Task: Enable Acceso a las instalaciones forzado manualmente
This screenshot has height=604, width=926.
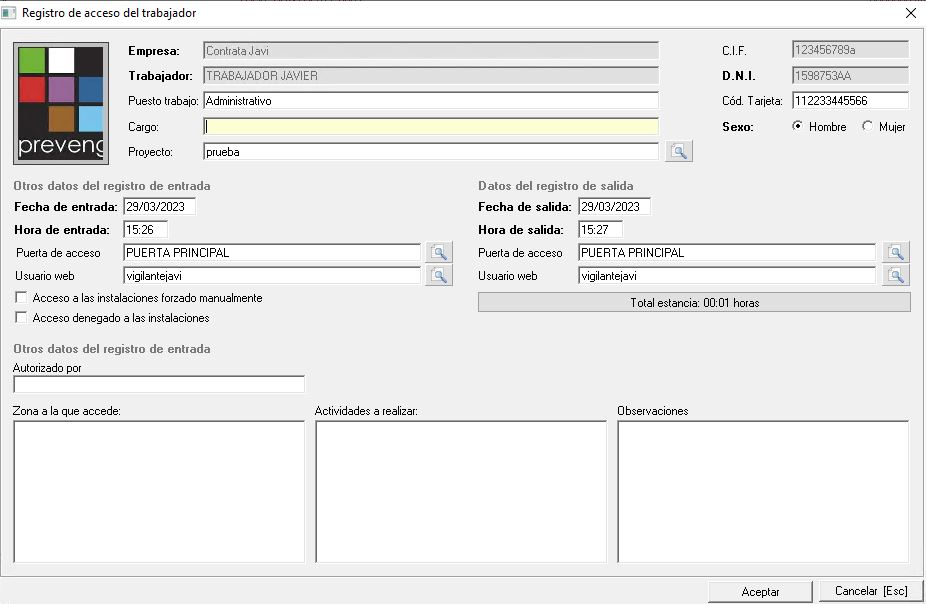Action: click(x=22, y=298)
